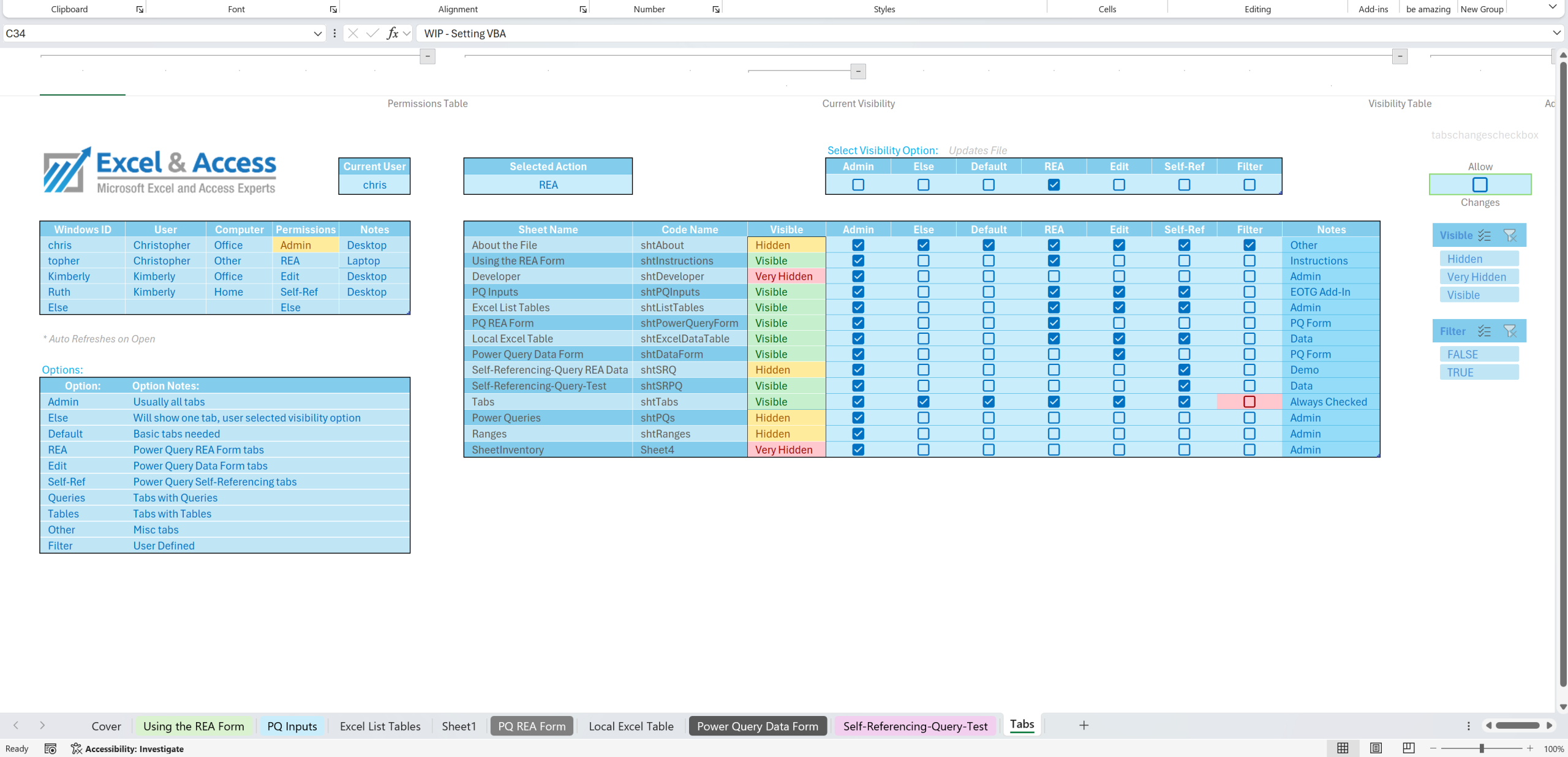Uncheck Admin checkbox for the Developer row
The width and height of the screenshot is (1568, 757).
coord(858,276)
